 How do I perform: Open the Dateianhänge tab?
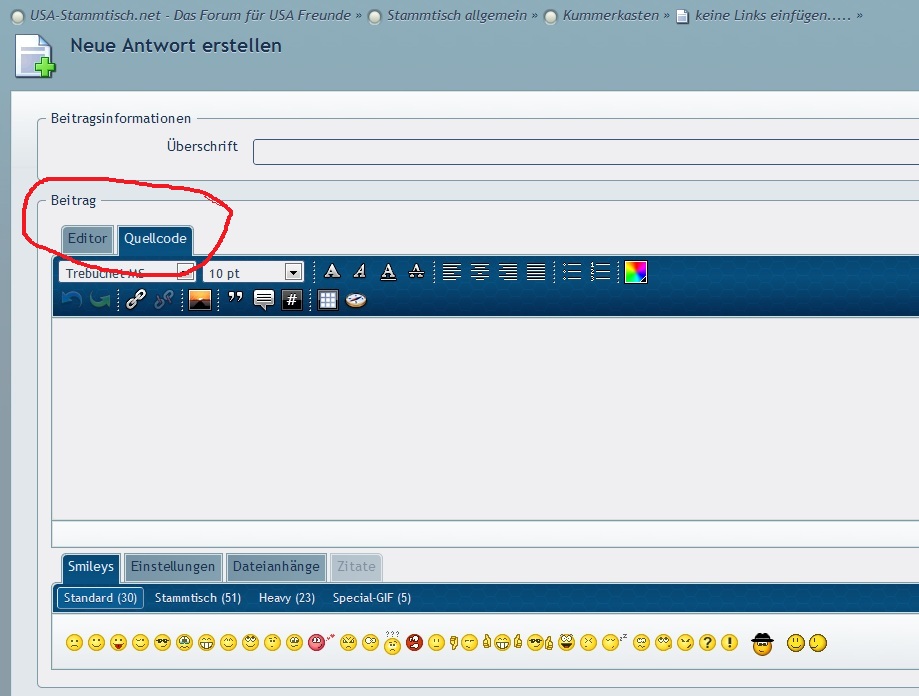point(276,567)
